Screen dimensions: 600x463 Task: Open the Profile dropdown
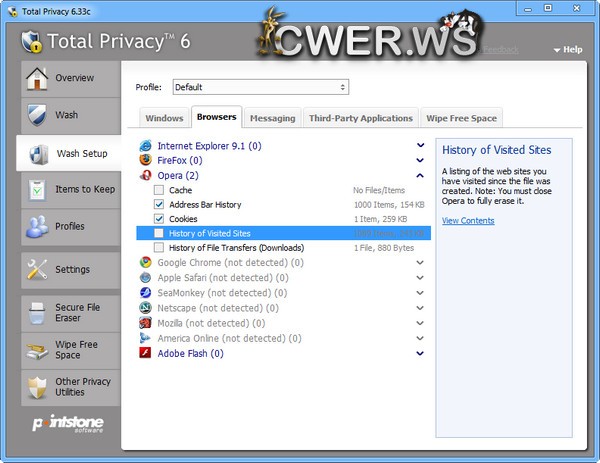coord(260,87)
